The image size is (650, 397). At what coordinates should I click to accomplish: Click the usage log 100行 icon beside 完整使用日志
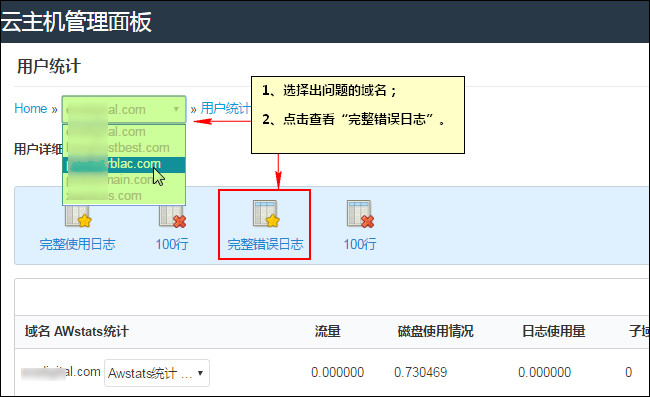point(172,216)
